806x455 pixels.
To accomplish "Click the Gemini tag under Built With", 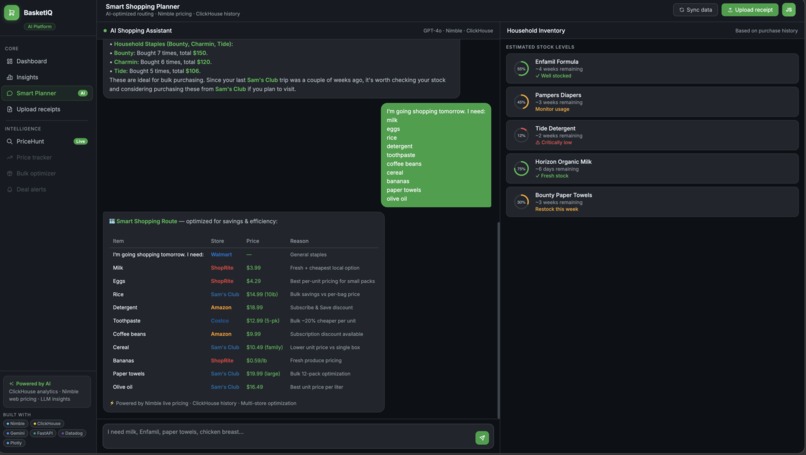I will [x=15, y=433].
